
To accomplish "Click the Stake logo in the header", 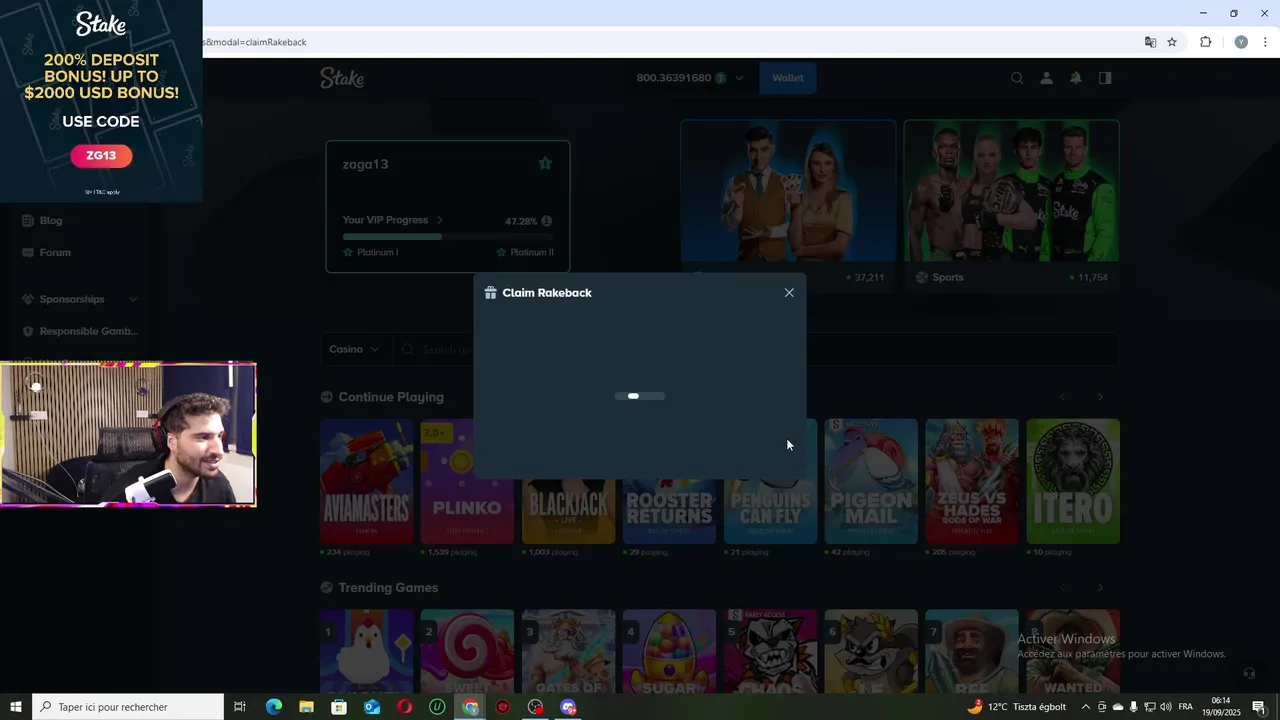I will [342, 78].
